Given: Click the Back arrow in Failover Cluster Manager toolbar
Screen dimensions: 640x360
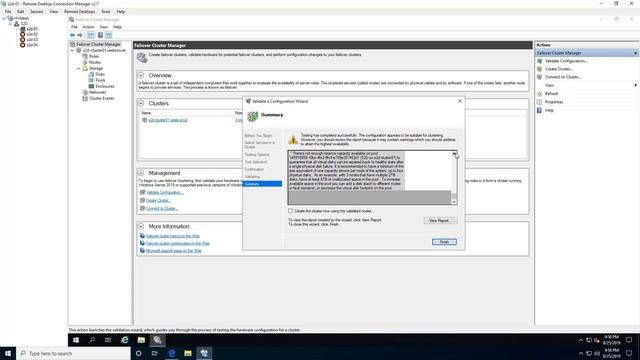Looking at the screenshot, I should 72,35.
